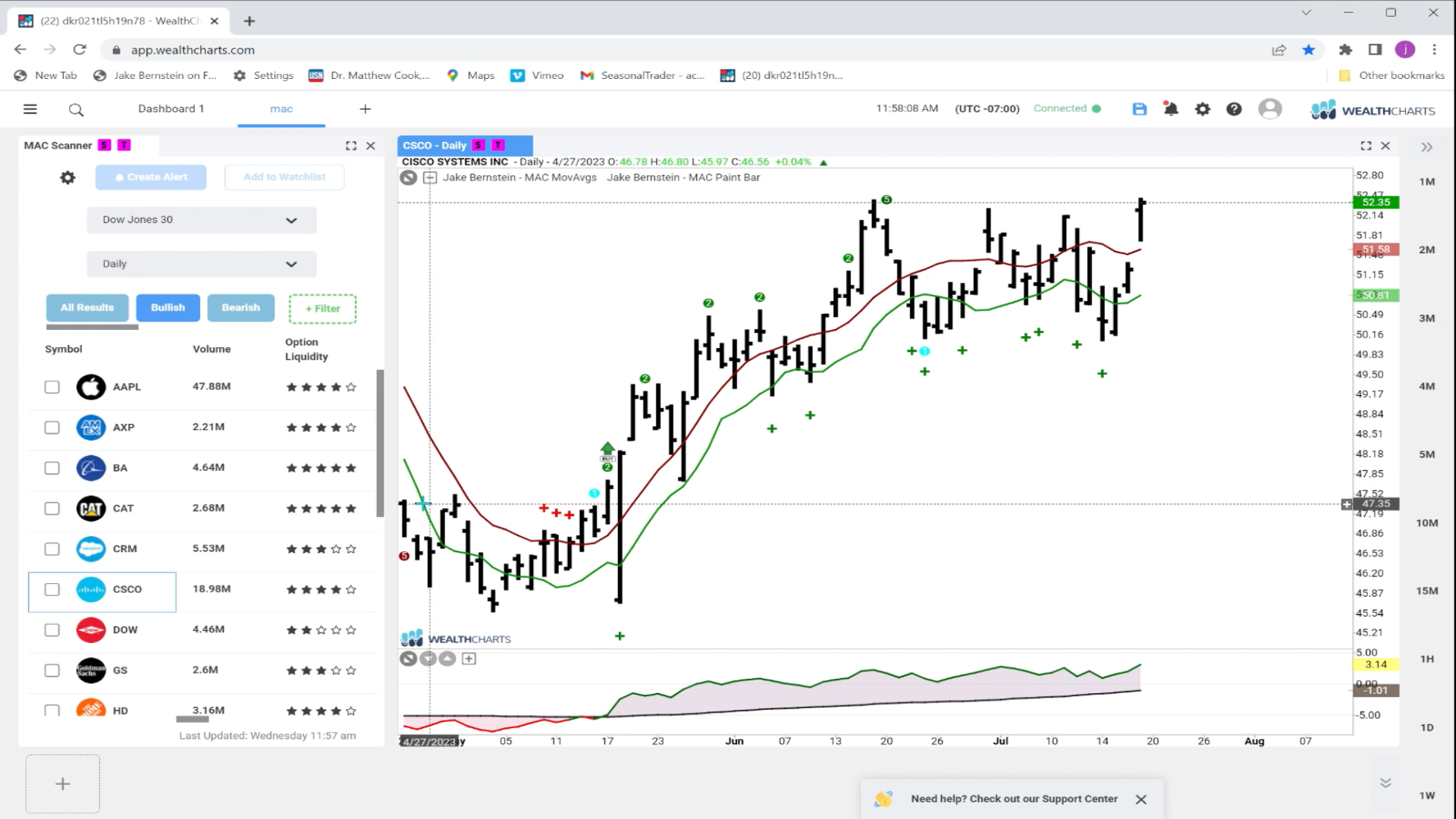Open the Daily timeframe dropdown

click(201, 264)
